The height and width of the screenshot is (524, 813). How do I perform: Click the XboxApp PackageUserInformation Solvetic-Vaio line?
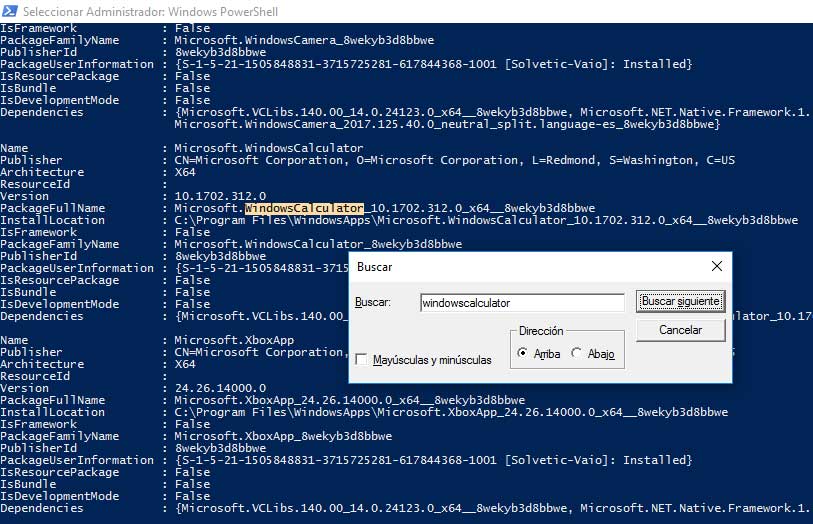[x=433, y=460]
